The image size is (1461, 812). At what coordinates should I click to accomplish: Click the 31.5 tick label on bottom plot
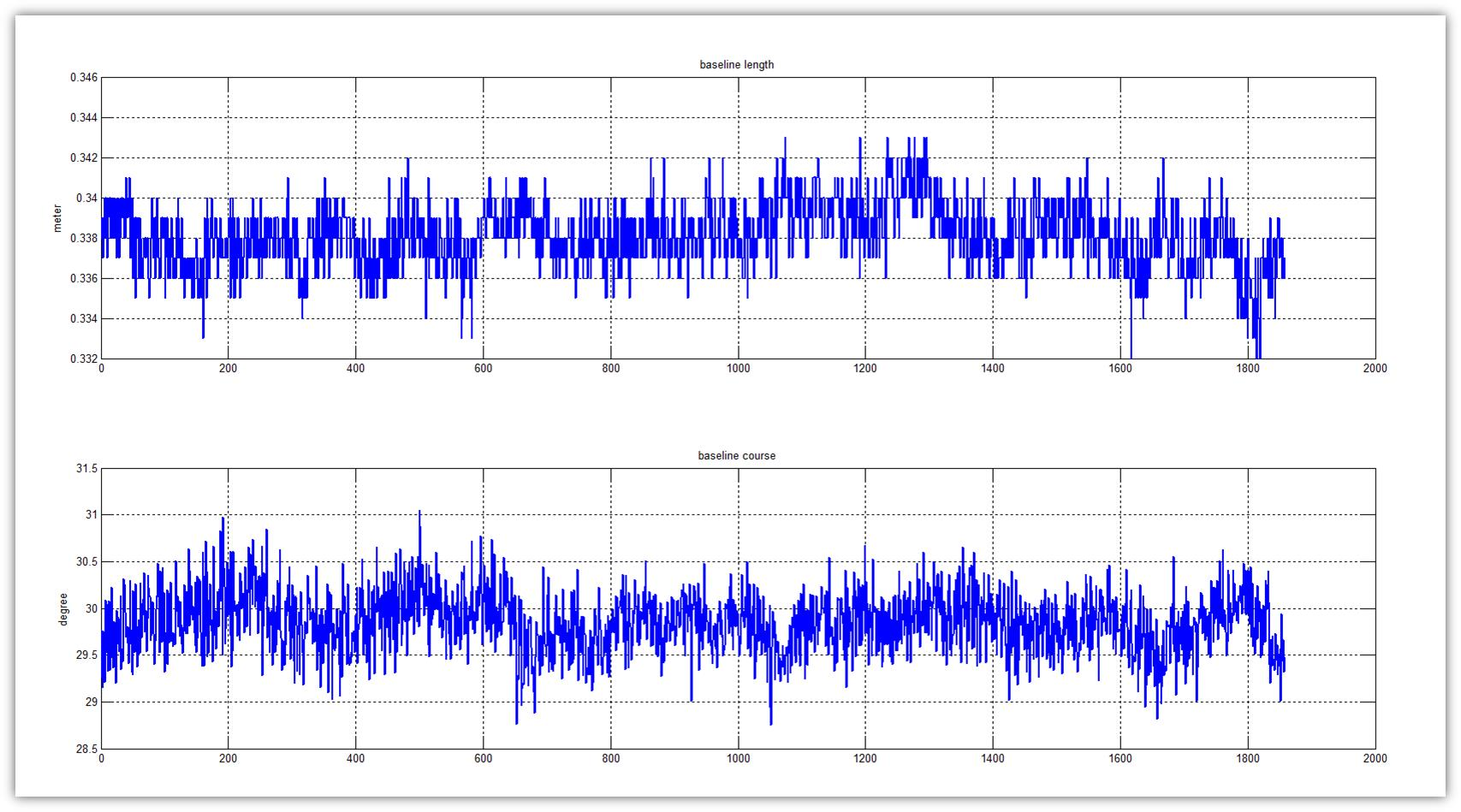[88, 469]
